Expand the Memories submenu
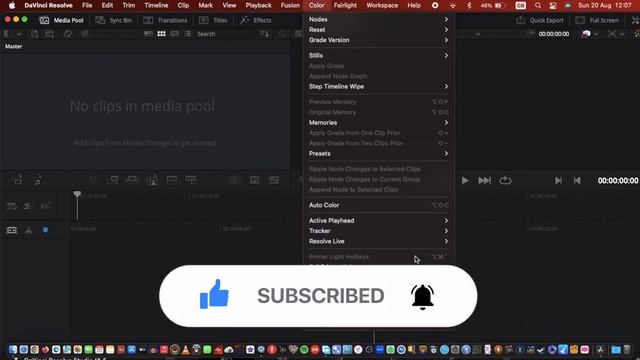Viewport: 640px width, 360px height. [x=378, y=122]
